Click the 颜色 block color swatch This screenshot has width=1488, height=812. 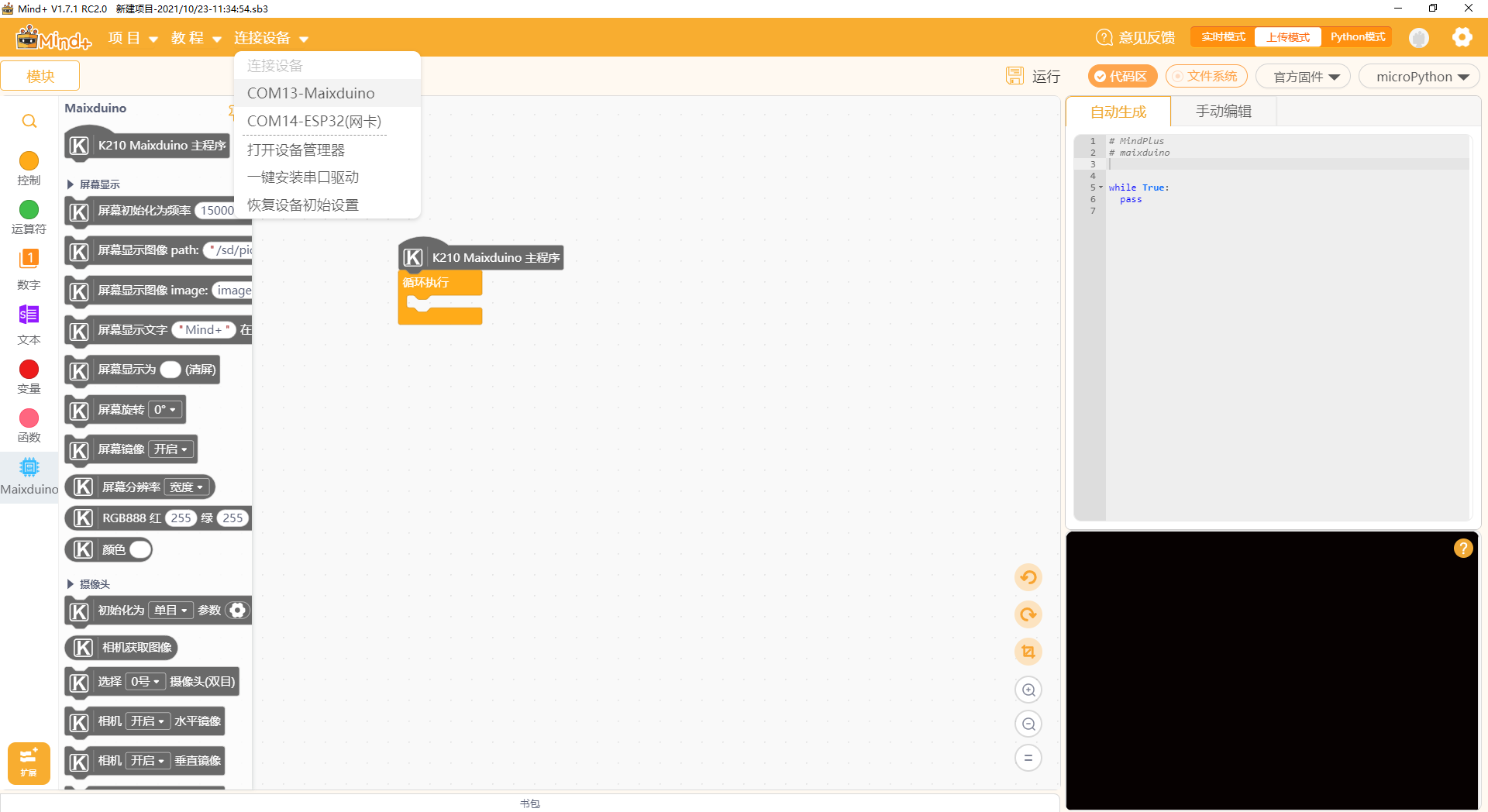[140, 549]
